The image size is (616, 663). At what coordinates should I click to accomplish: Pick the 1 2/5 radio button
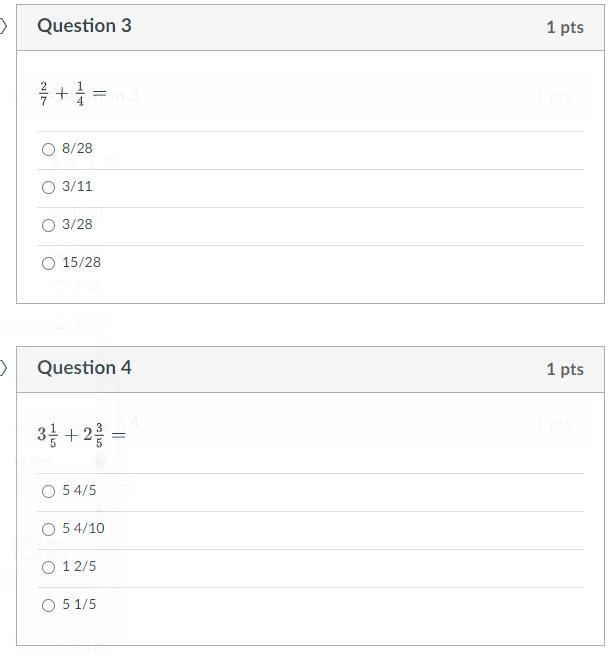tap(48, 567)
